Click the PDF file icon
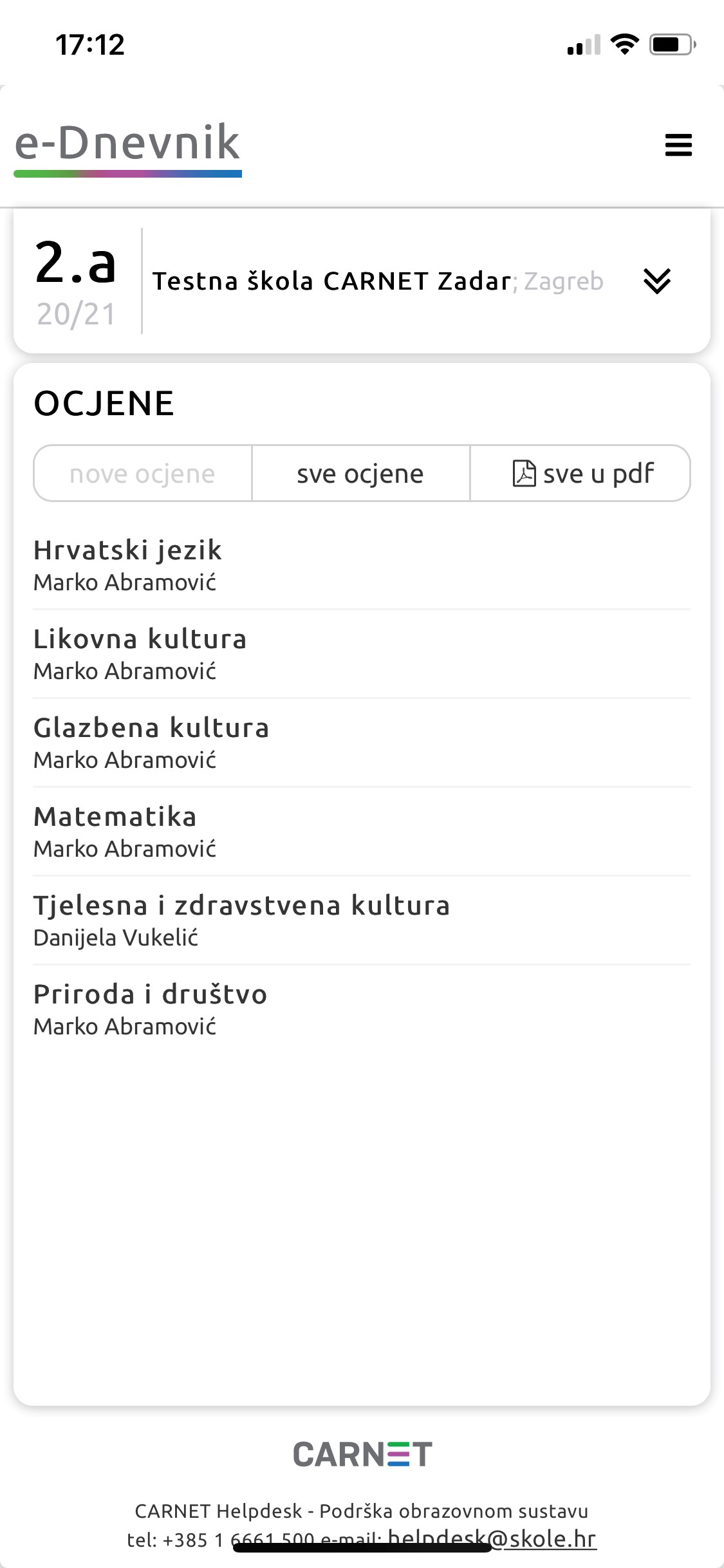 (524, 474)
